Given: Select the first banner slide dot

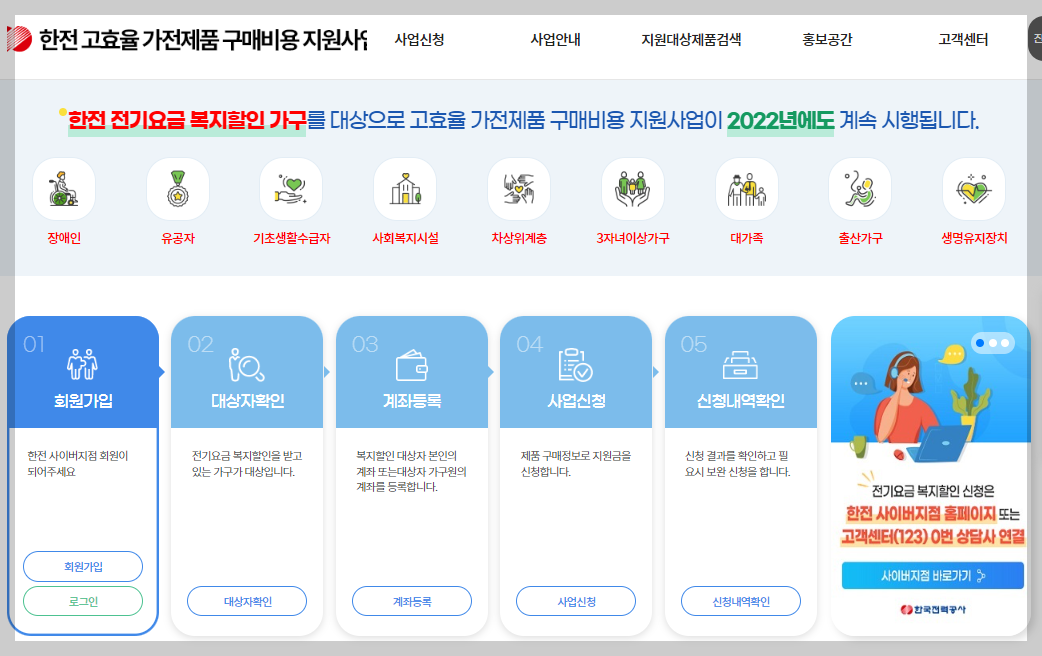Looking at the screenshot, I should coord(980,343).
